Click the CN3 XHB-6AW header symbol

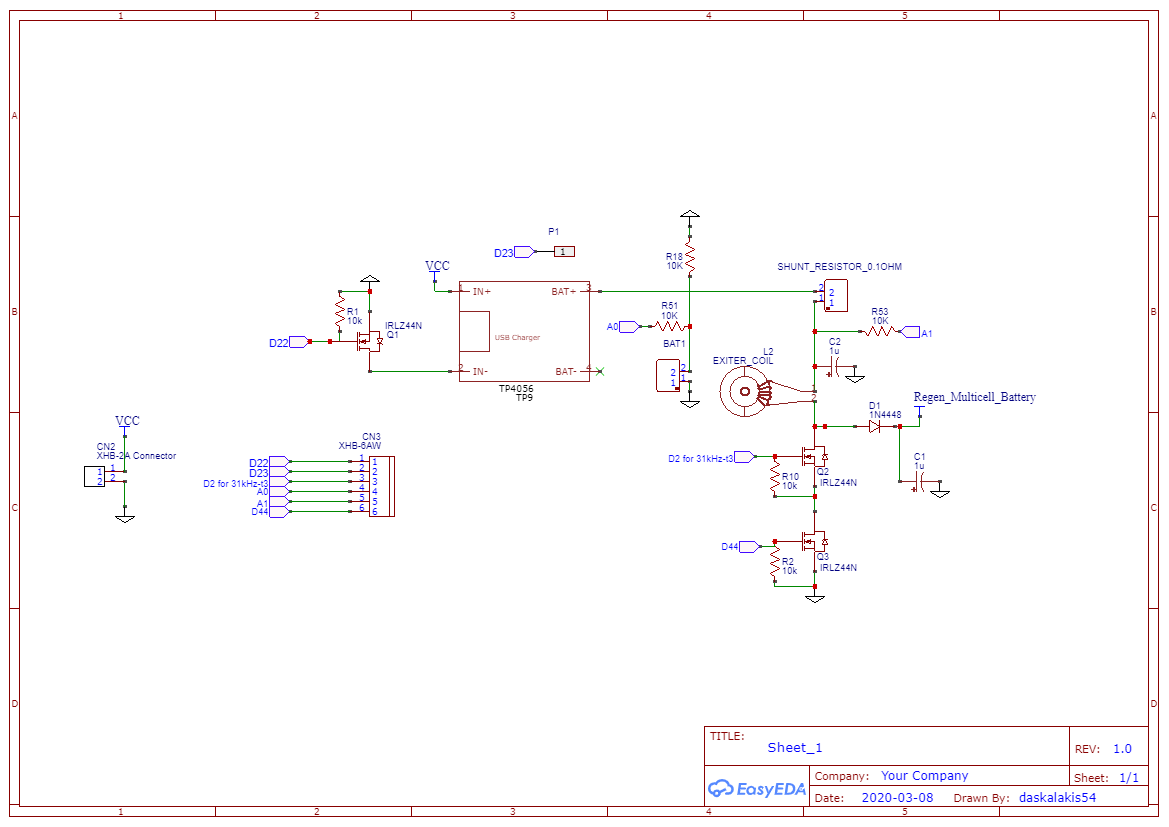click(378, 488)
